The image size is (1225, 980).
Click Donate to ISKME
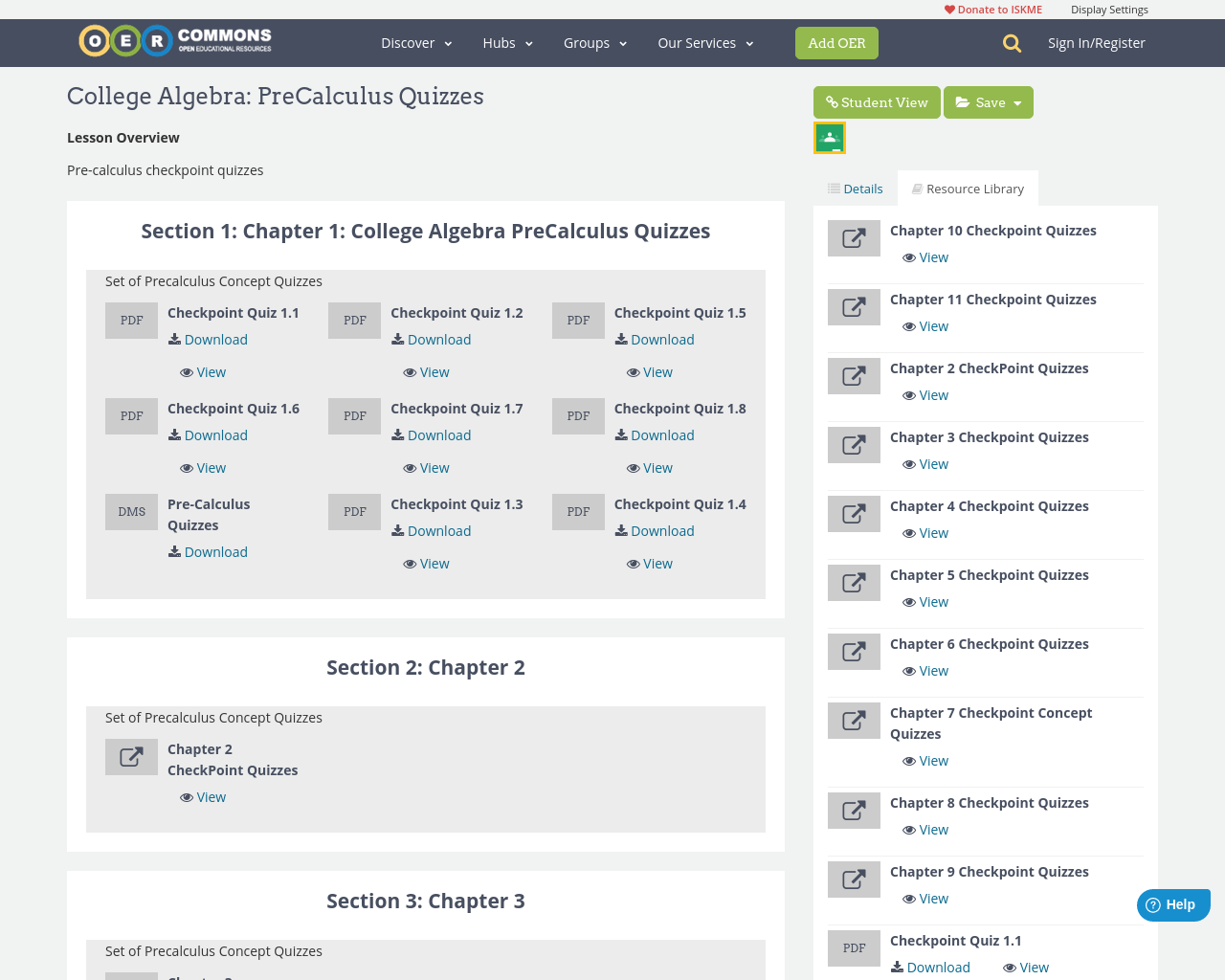click(x=992, y=9)
